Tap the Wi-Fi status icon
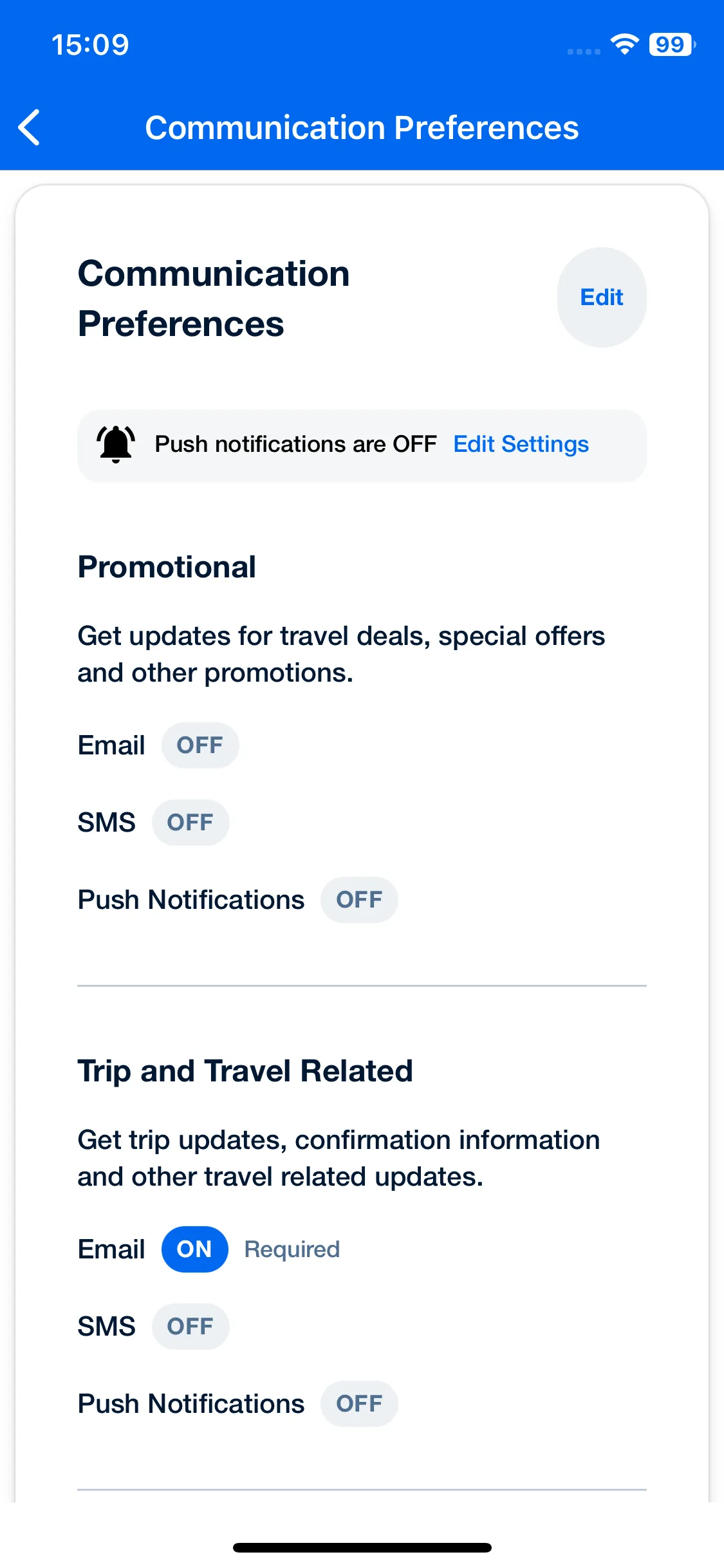Viewport: 724px width, 1568px height. click(624, 44)
